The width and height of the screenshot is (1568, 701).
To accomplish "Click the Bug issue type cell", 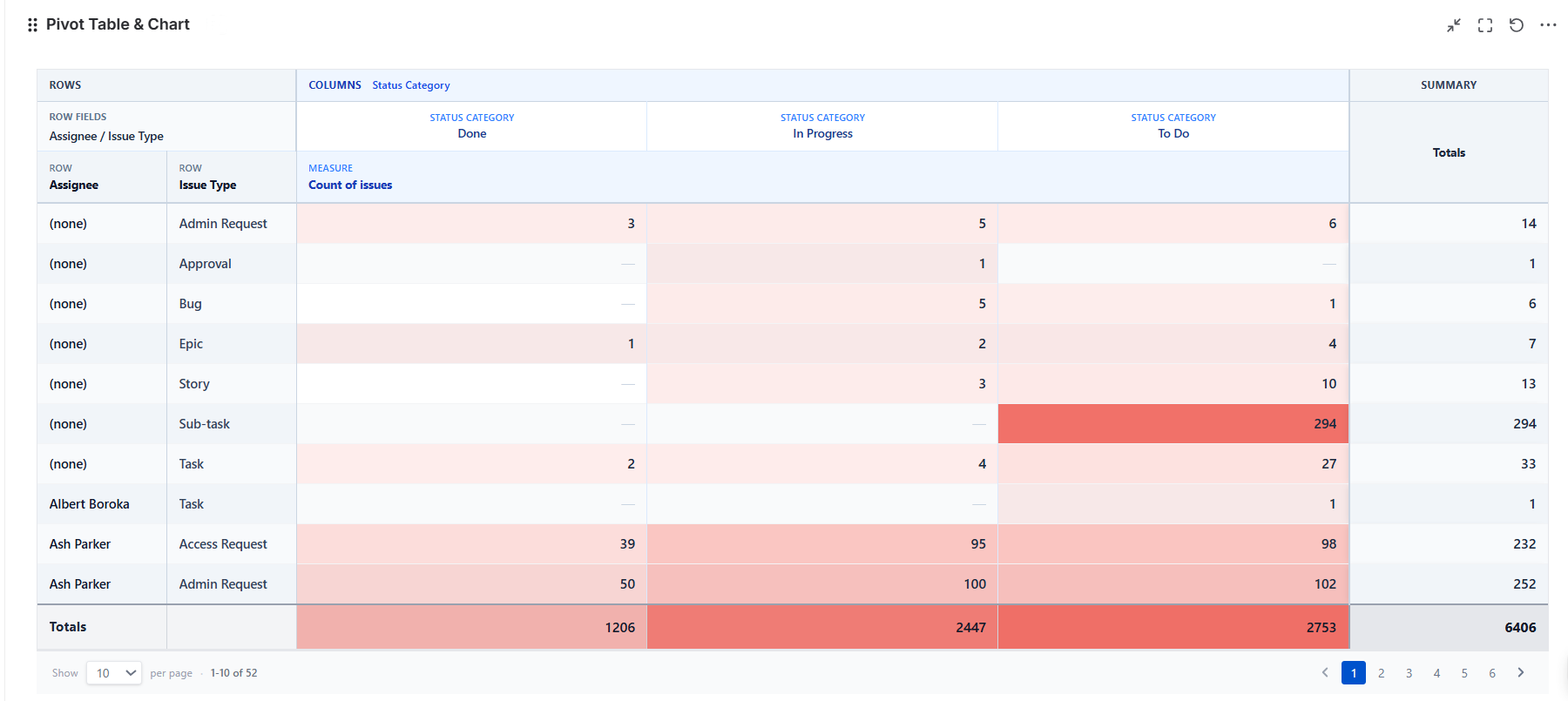I will click(232, 304).
